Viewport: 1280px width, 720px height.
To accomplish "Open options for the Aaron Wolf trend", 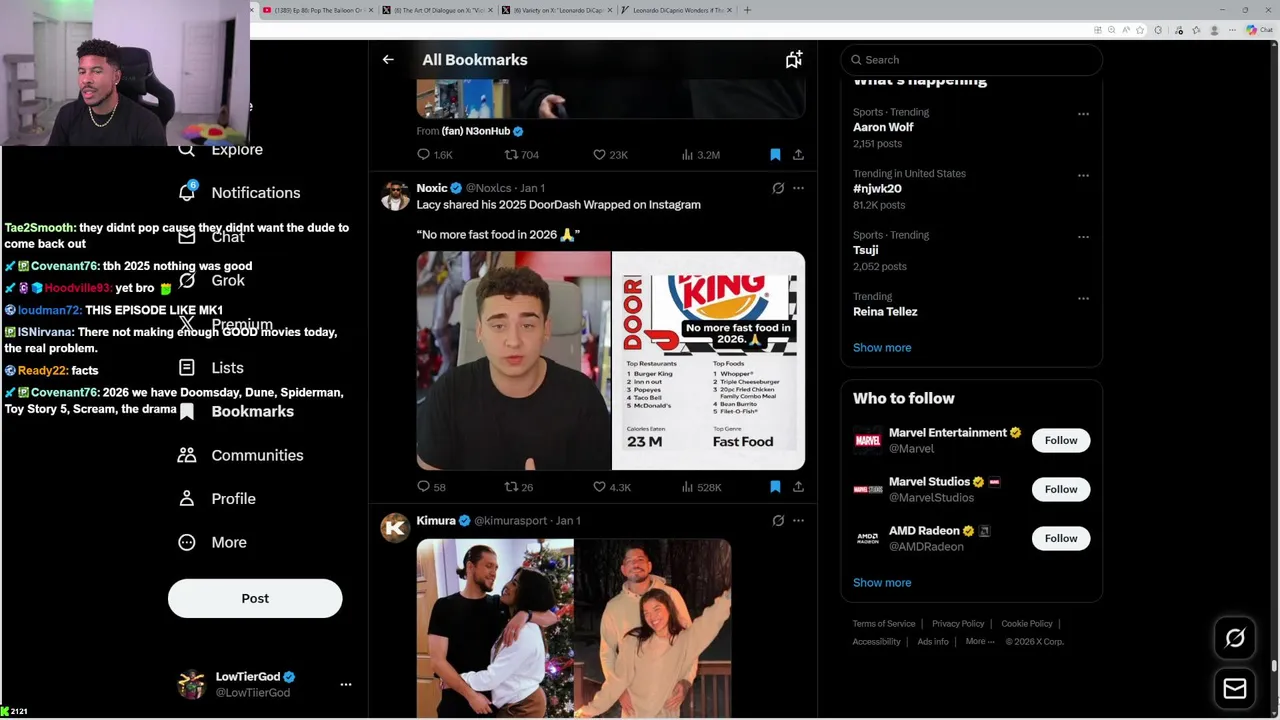I will (1083, 114).
